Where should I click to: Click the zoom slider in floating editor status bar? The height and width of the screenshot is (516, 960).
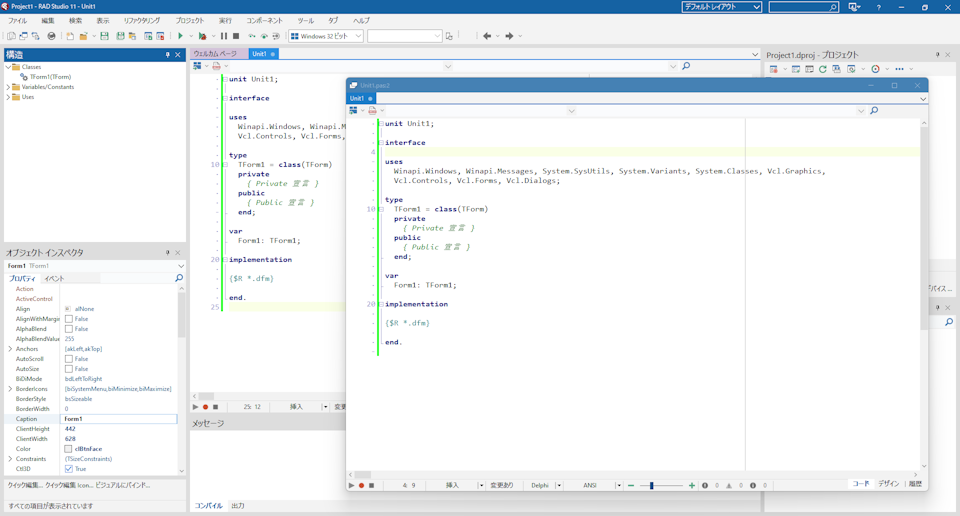point(652,486)
